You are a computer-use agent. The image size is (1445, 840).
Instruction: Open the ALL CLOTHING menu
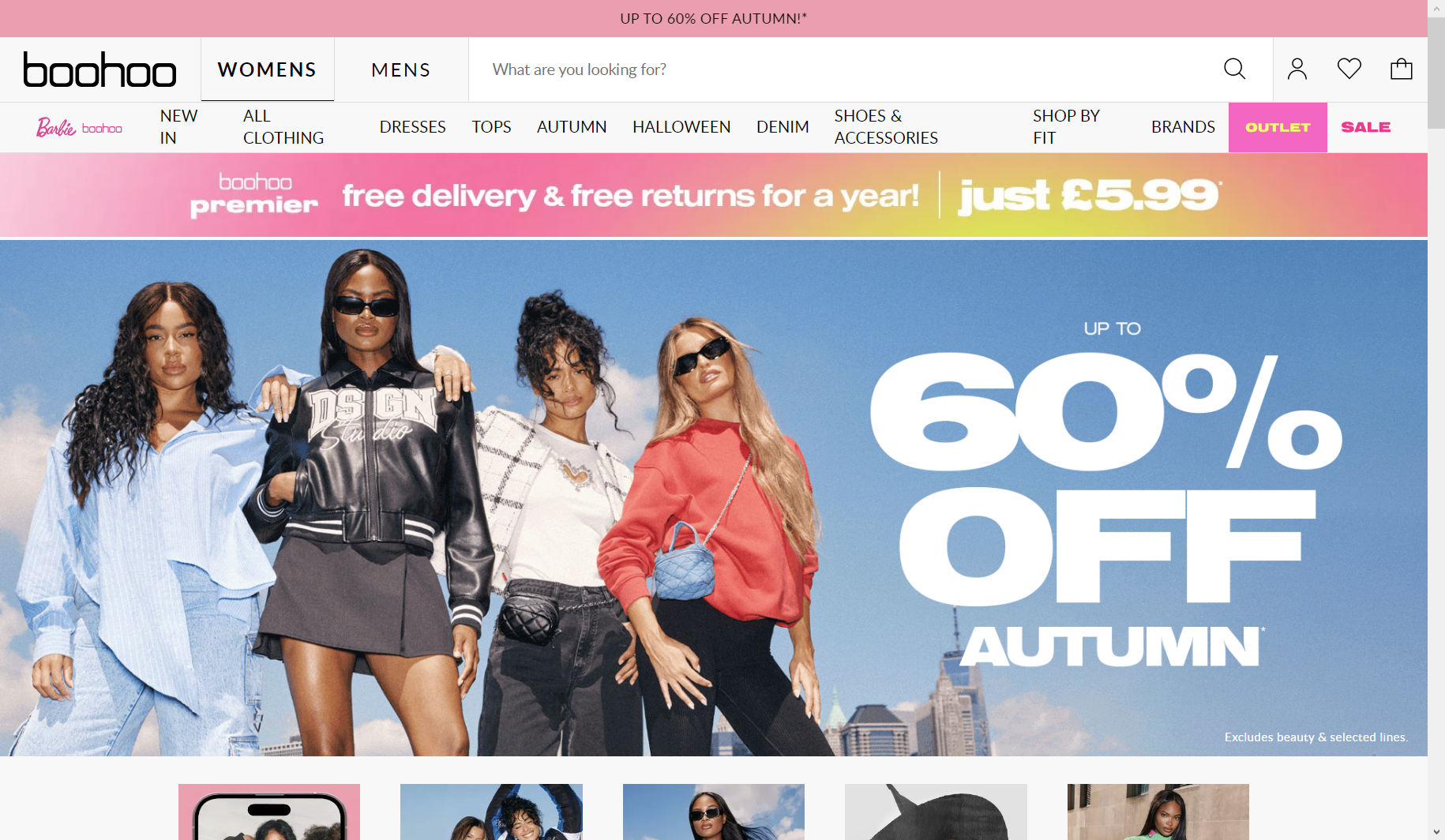pyautogui.click(x=283, y=127)
